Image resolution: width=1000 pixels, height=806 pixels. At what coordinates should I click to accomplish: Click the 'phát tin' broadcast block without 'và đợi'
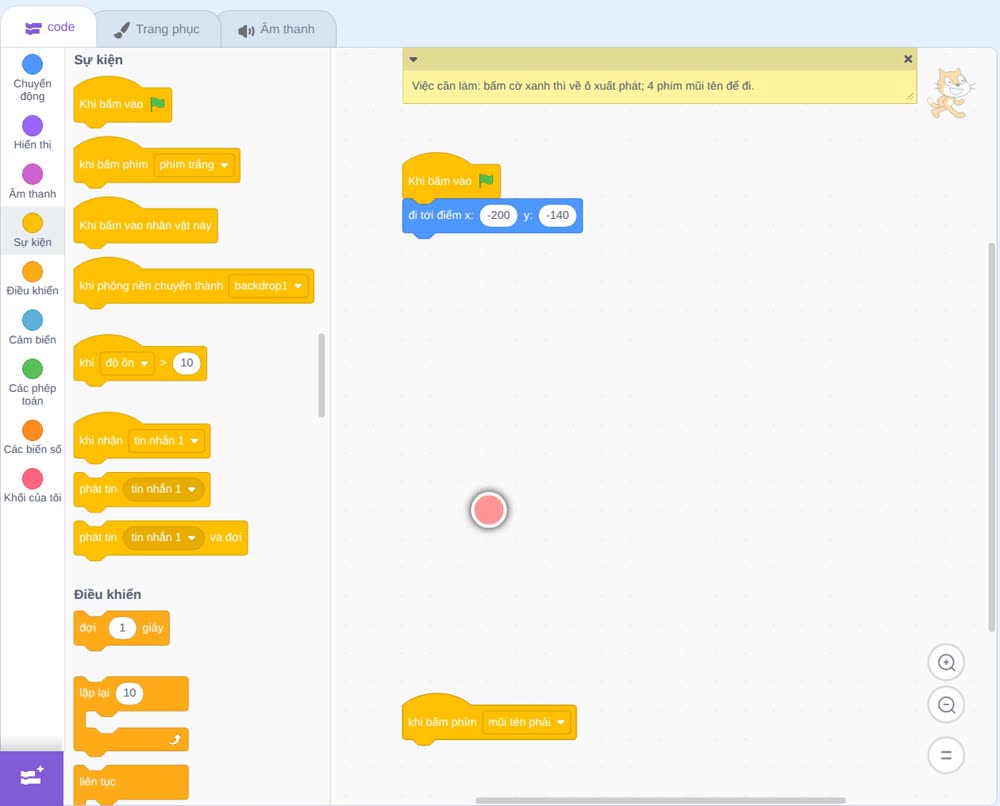[x=142, y=491]
